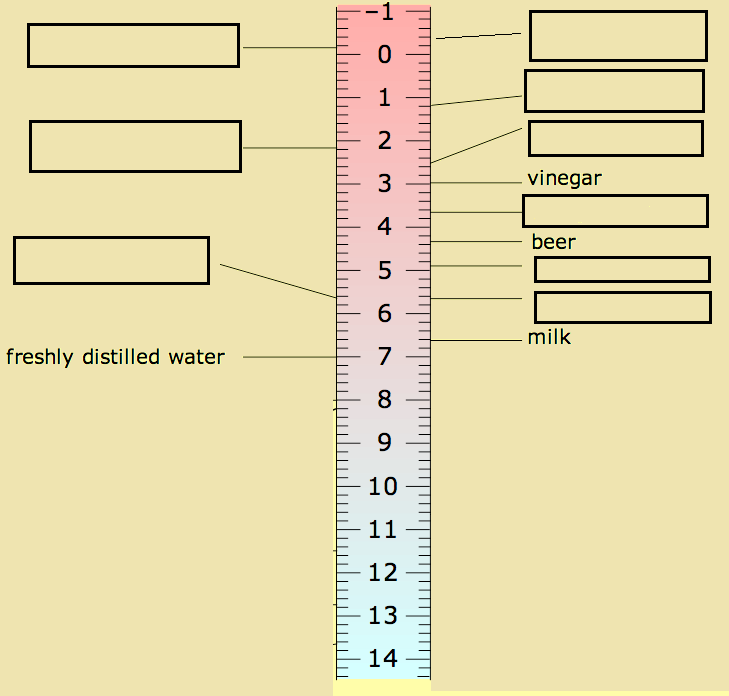Viewport: 729px width, 696px height.
Task: Click the -1 mark at scale top
Action: (x=380, y=12)
